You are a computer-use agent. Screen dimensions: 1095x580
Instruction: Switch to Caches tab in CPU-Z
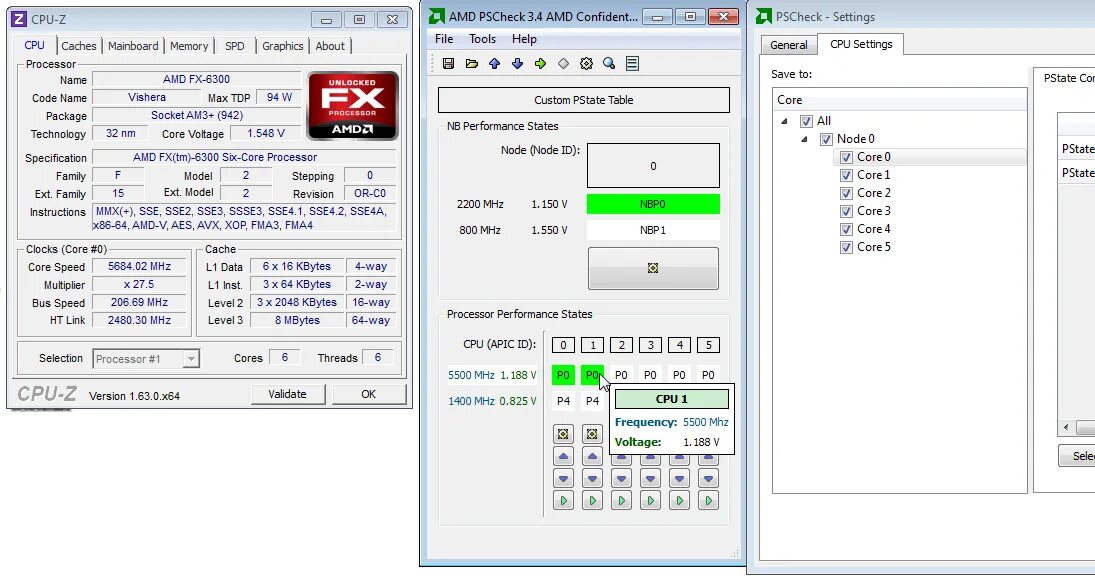point(79,46)
